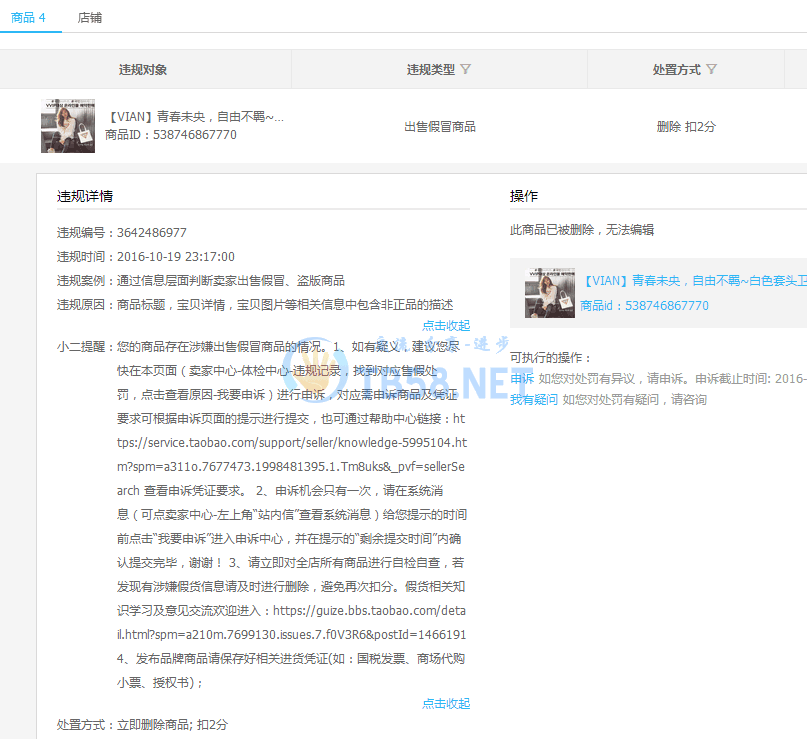Click 删除 in the bottom 处置方式 line
Screen dimensions: 807x739
click(153, 724)
